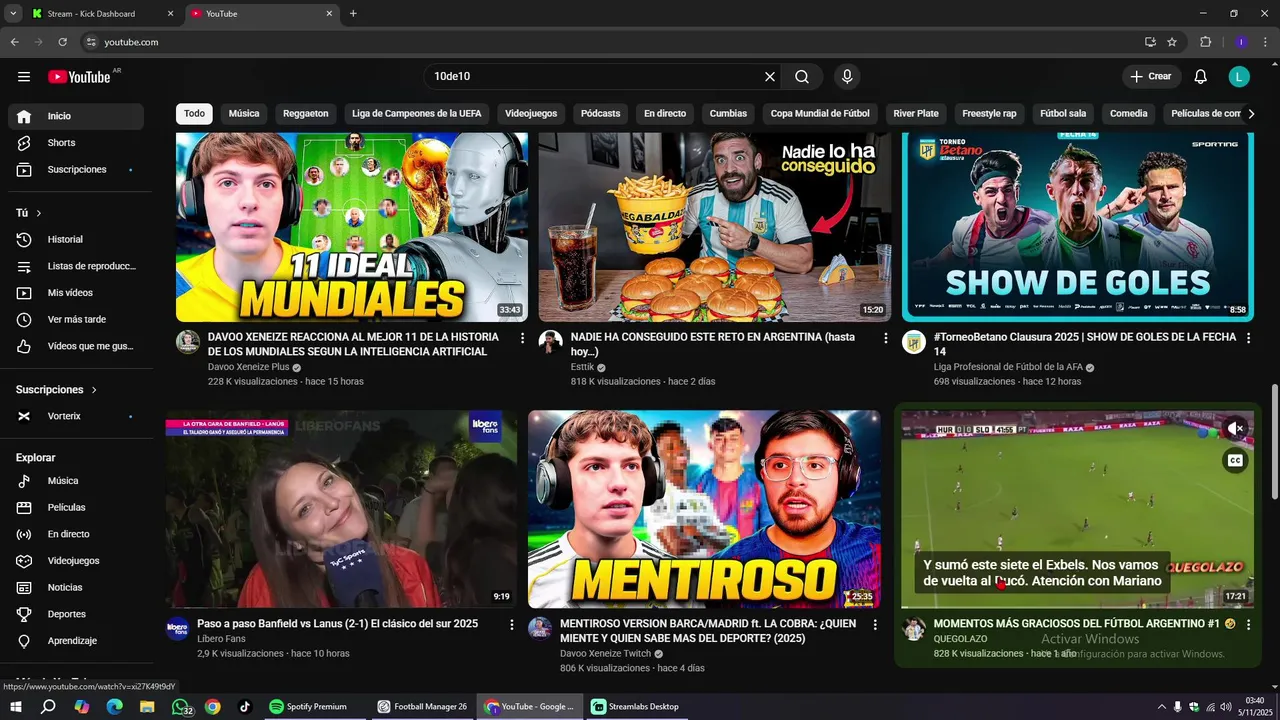This screenshot has height=720, width=1280.
Task: Open the Windows Start menu
Action: point(16,707)
